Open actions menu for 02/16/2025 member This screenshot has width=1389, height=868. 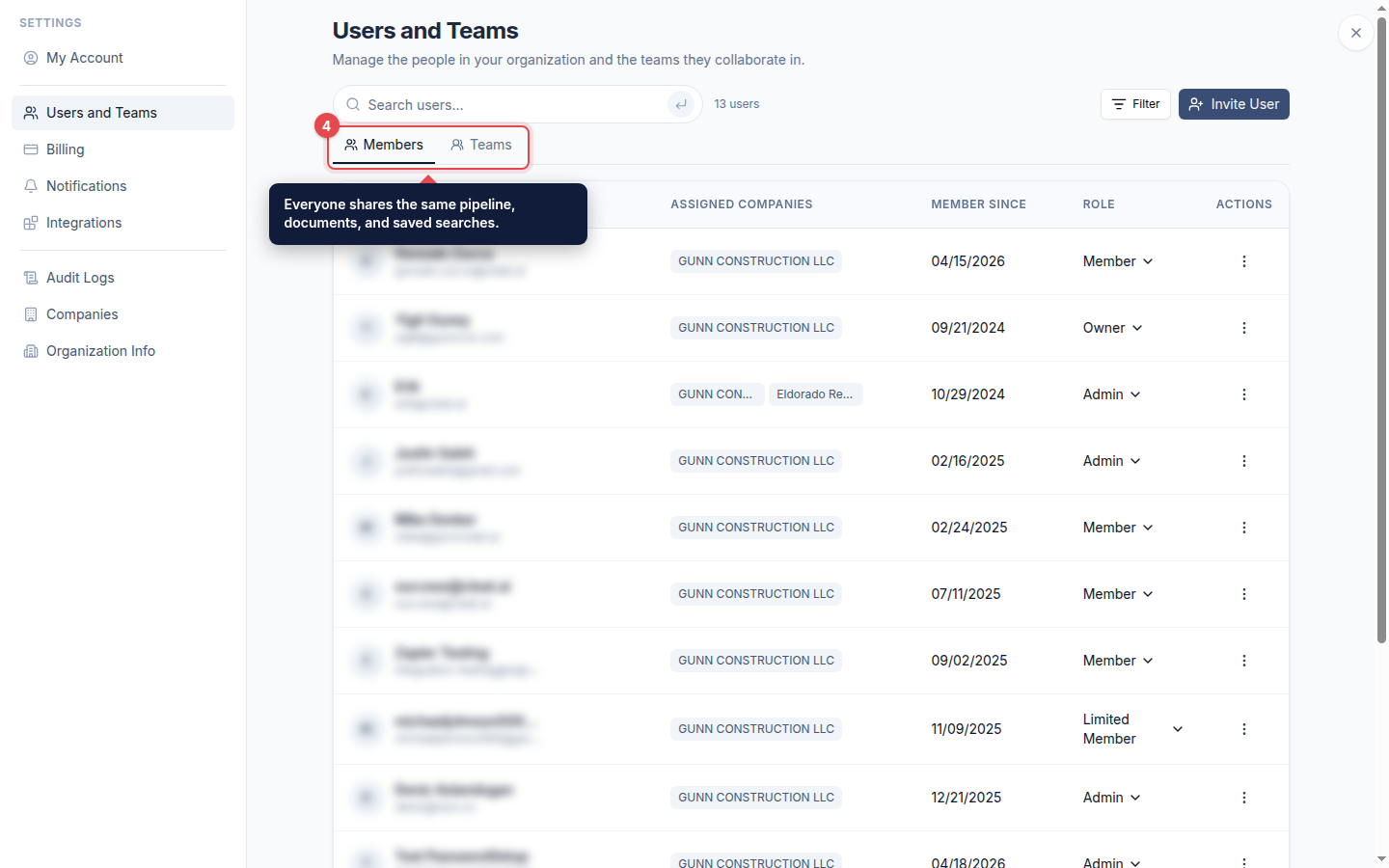click(1244, 461)
